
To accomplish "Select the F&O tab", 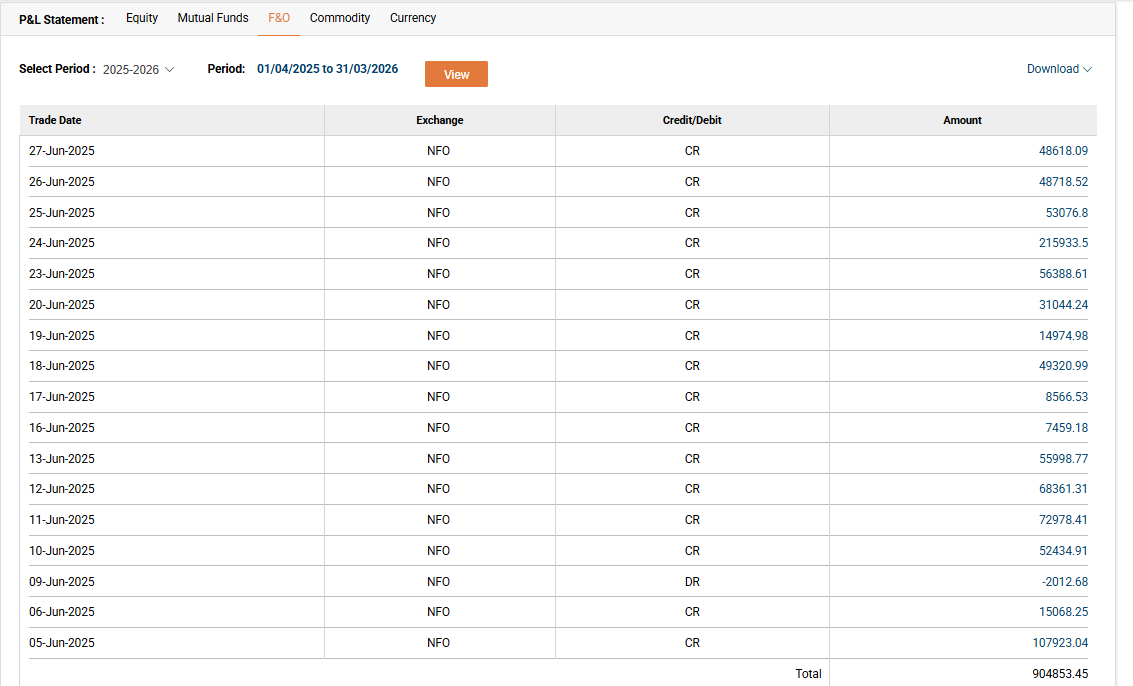I will 279,18.
